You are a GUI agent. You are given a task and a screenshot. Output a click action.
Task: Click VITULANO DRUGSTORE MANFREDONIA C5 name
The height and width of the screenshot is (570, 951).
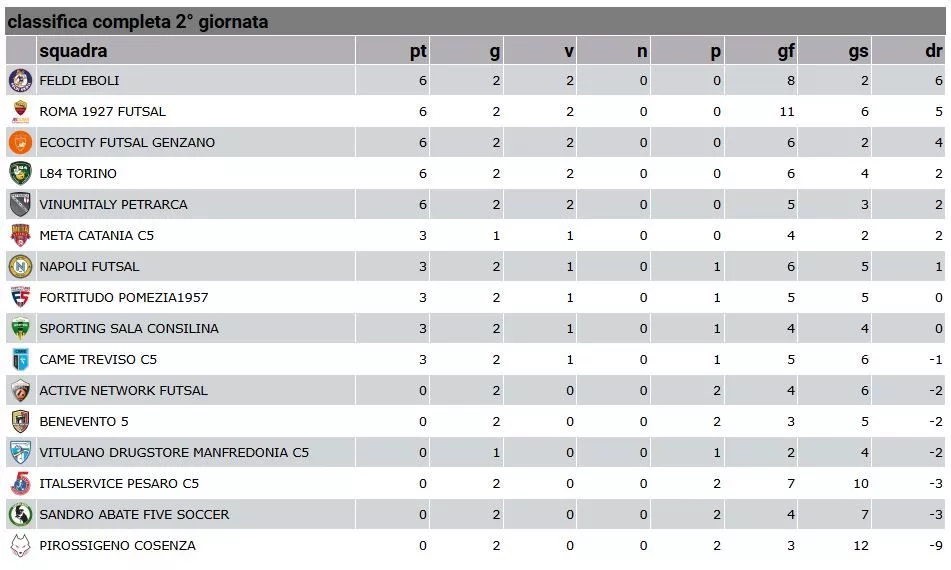pyautogui.click(x=174, y=452)
